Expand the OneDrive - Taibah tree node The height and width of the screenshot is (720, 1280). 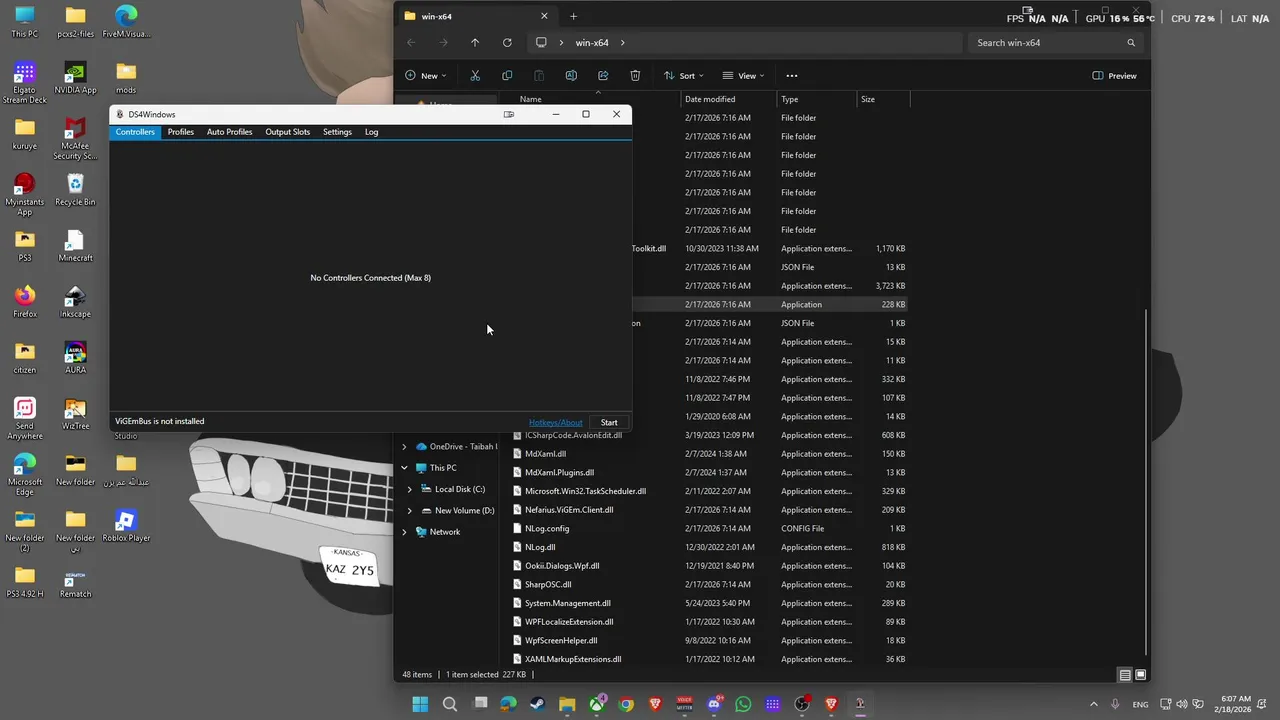[x=404, y=447]
